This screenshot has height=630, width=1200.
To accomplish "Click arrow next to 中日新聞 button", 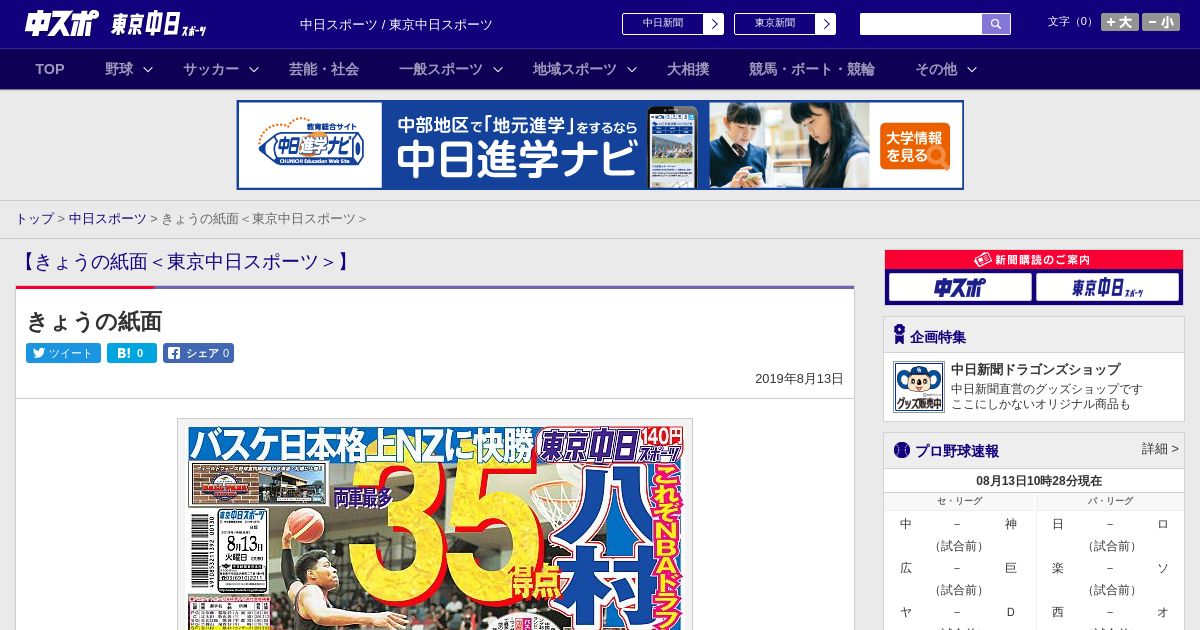I will (x=714, y=24).
